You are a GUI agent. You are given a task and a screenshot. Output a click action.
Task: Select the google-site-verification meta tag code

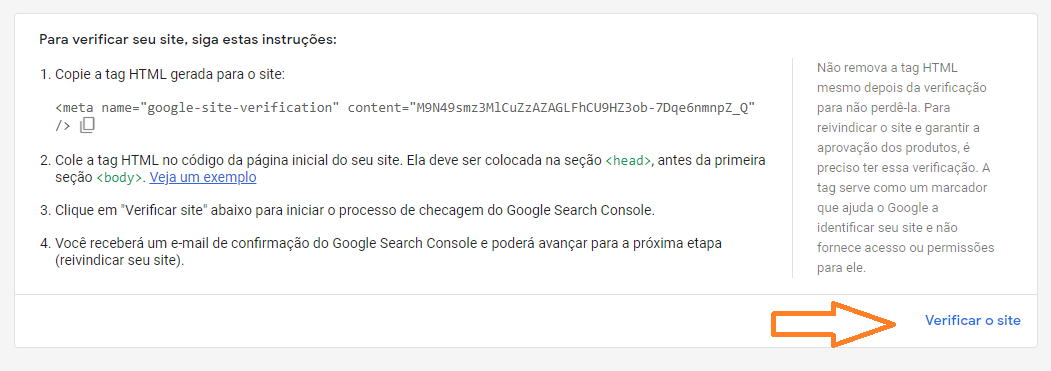point(406,116)
